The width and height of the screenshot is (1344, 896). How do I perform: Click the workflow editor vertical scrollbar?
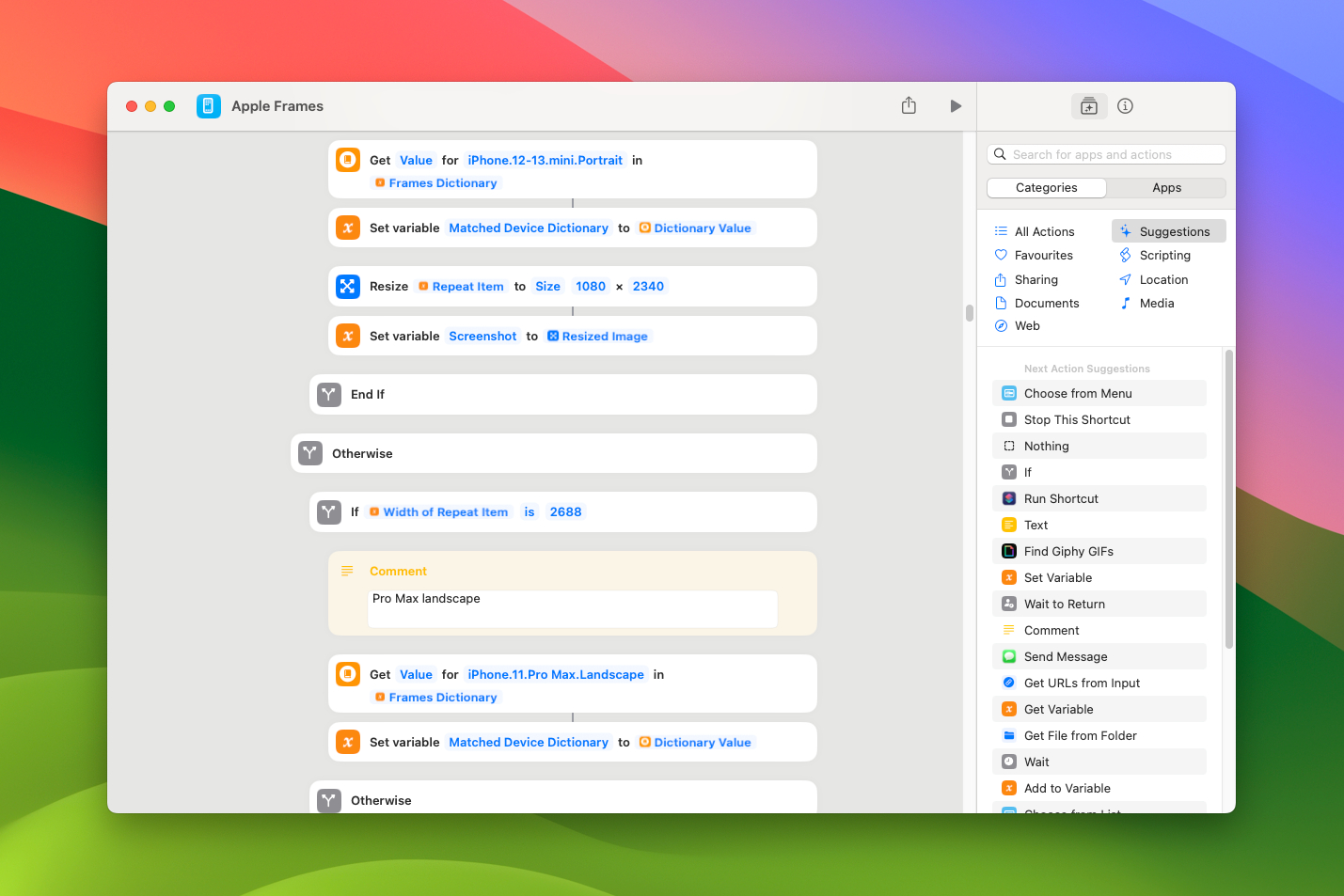click(x=970, y=313)
